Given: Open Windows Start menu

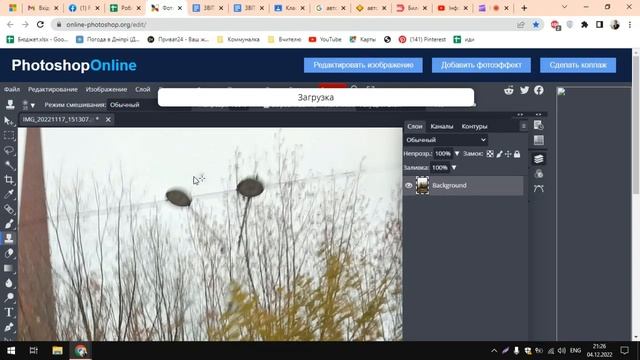Looking at the screenshot, I should pyautogui.click(x=11, y=351).
